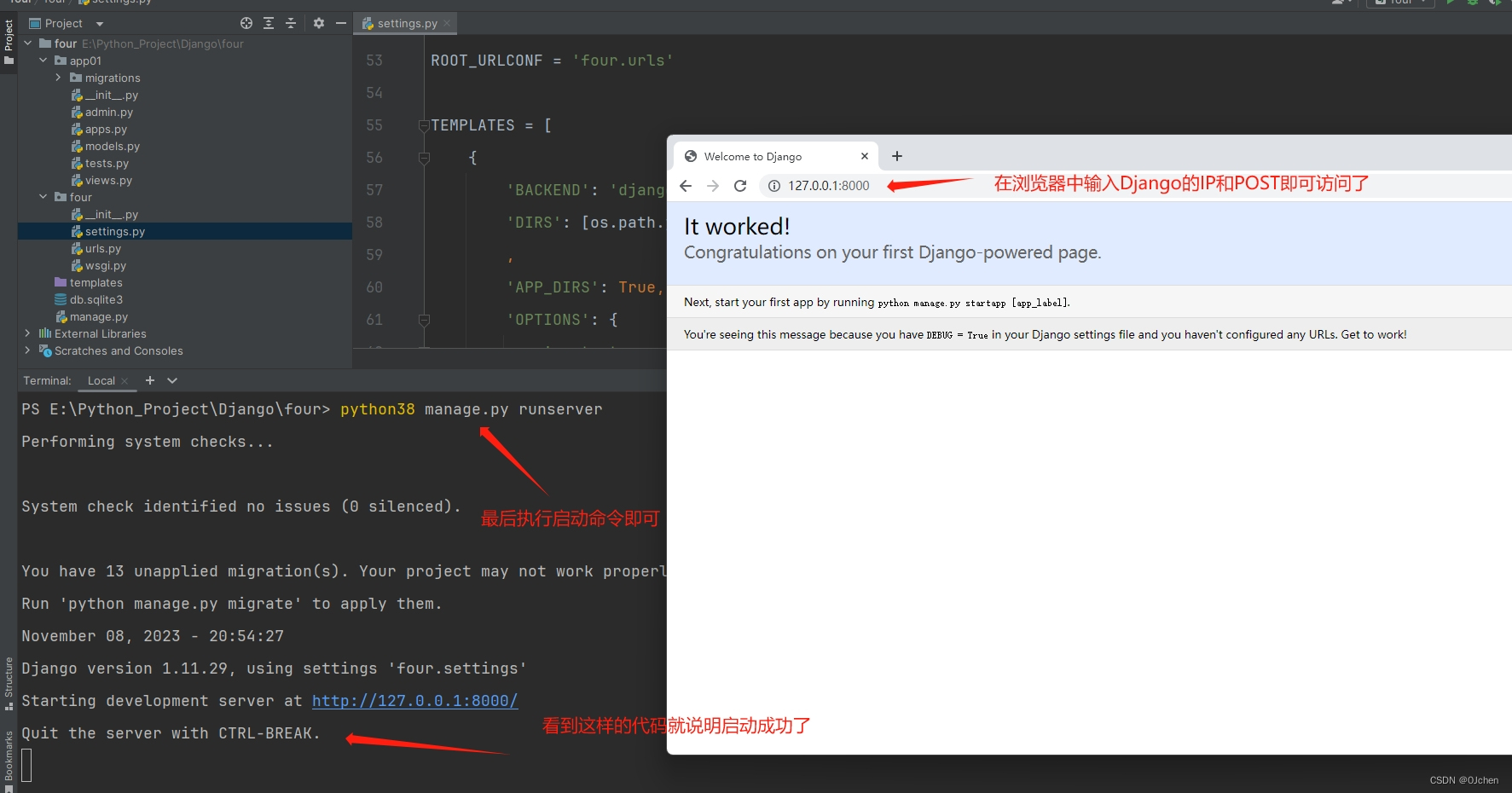This screenshot has width=1512, height=793.
Task: Click the Collapse All icon in Project panel
Action: [291, 23]
